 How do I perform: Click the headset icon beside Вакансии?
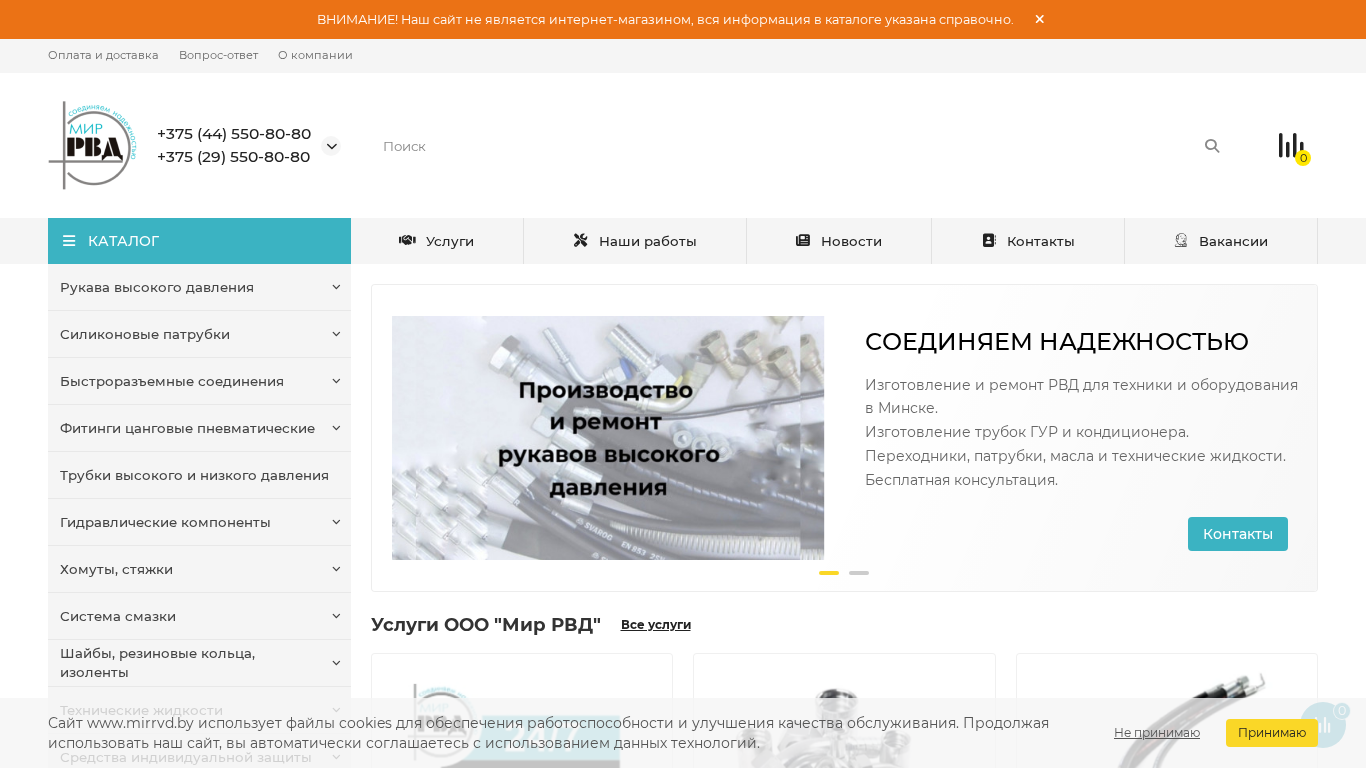(1181, 241)
